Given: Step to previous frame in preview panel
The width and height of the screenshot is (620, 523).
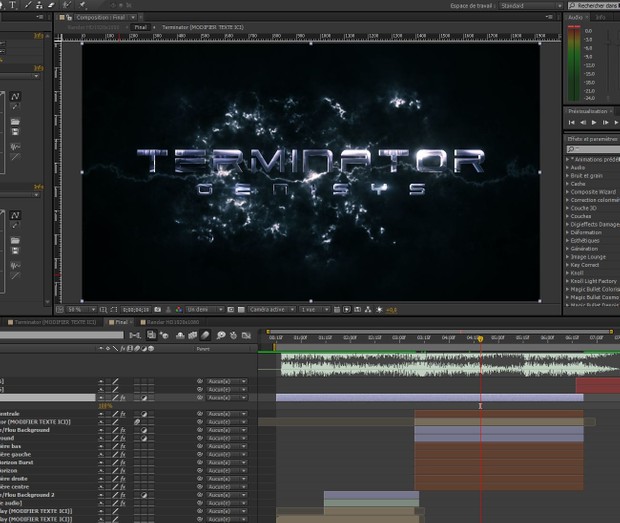Looking at the screenshot, I should click(x=583, y=123).
